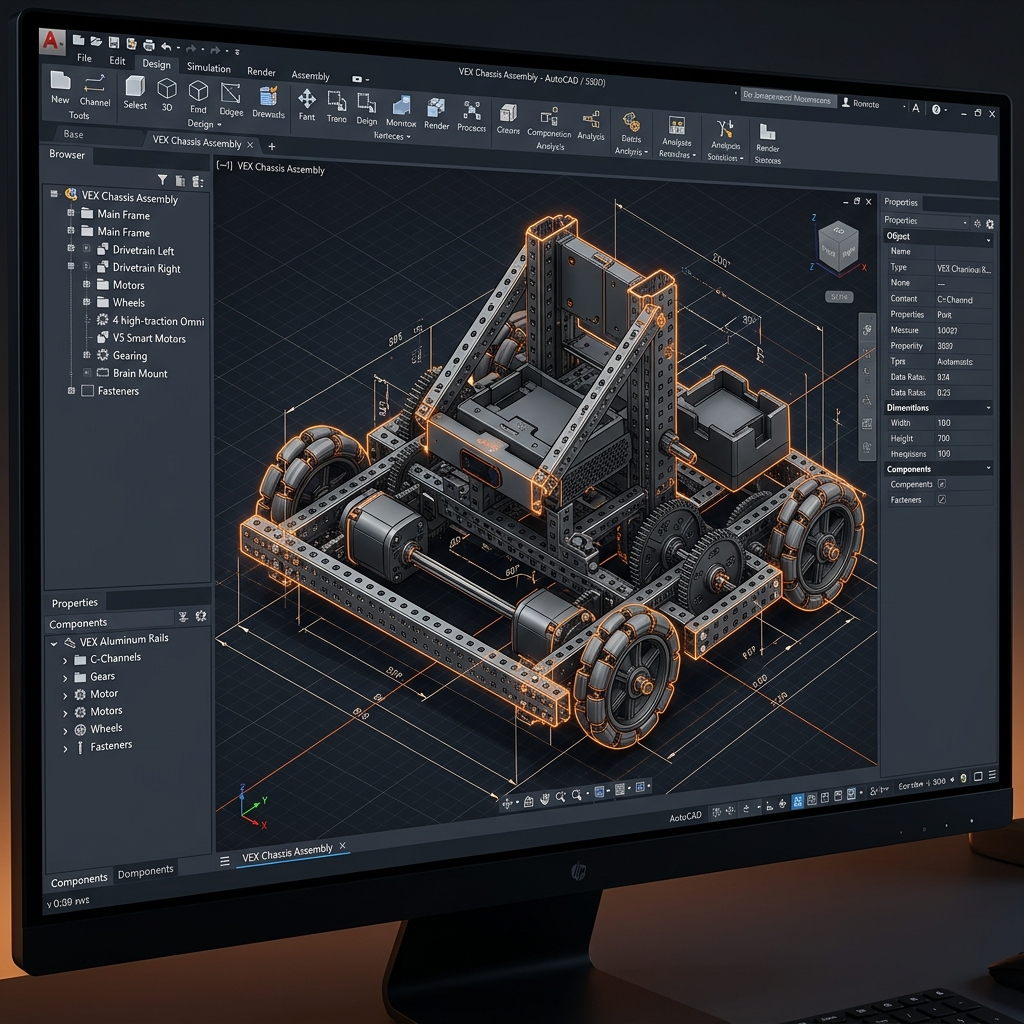
Task: Activate the 3D wireframe cube tool
Action: click(x=167, y=88)
